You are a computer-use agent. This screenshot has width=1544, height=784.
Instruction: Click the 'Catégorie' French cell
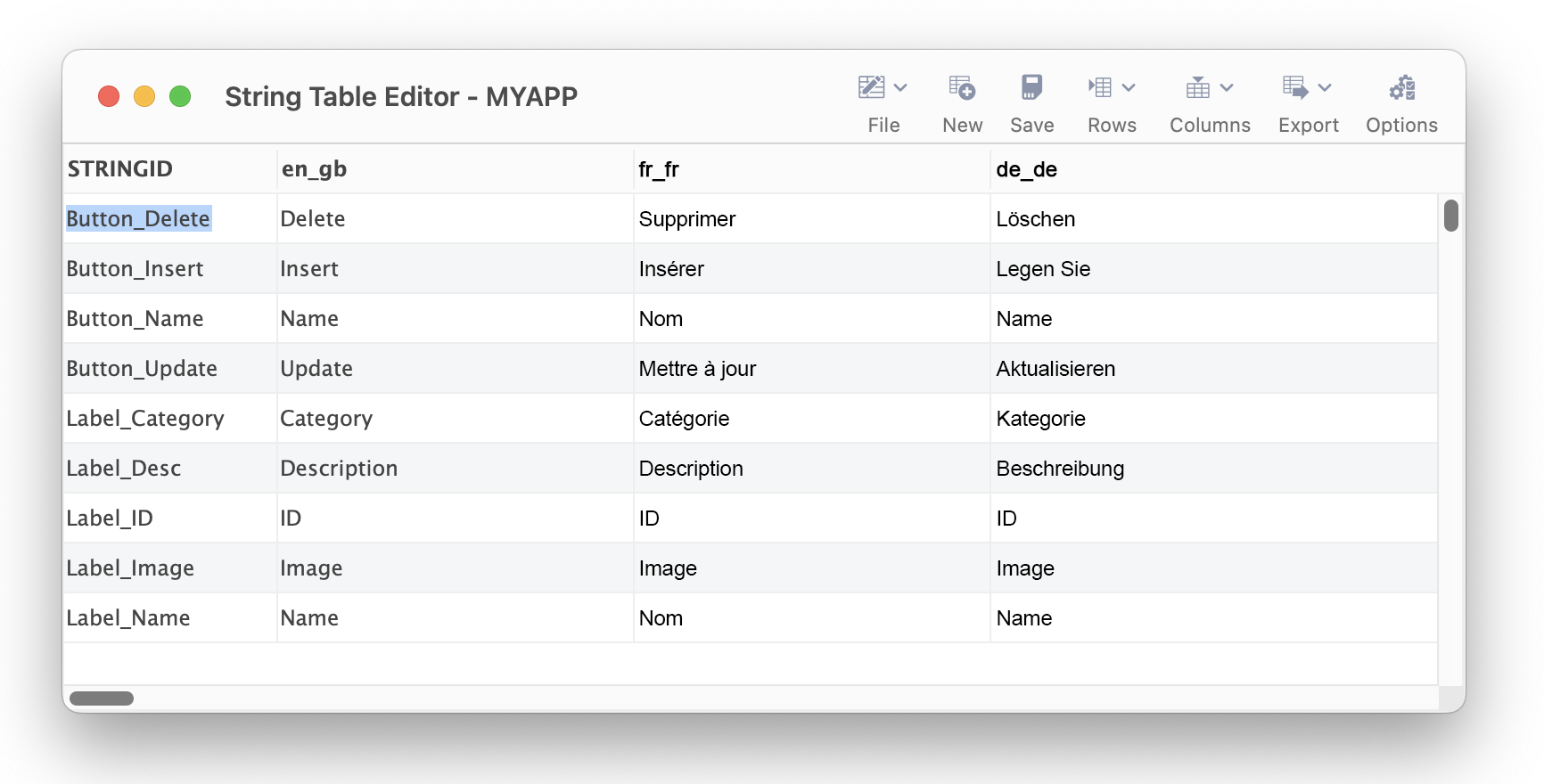click(812, 418)
